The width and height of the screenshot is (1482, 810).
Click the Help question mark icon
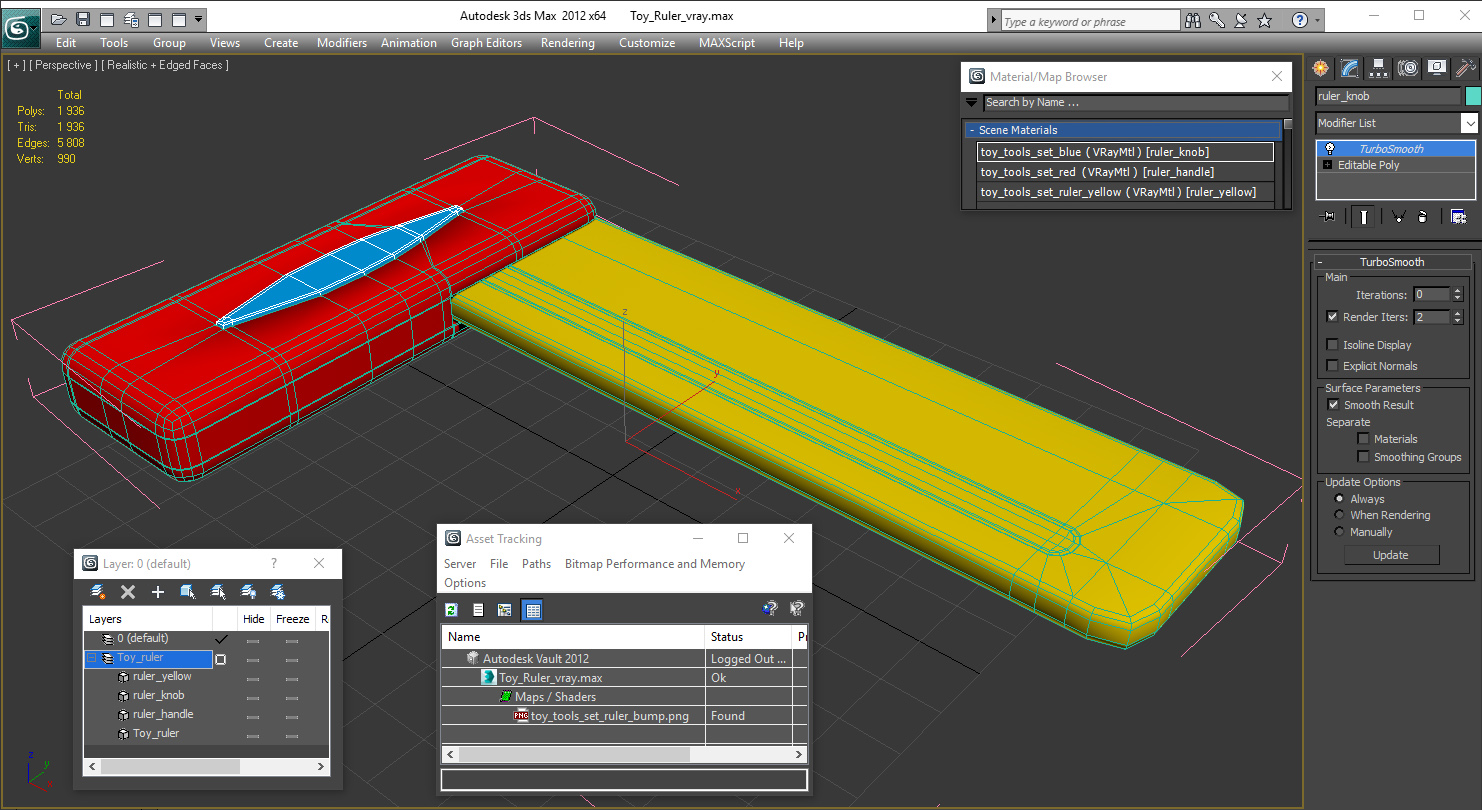[1299, 20]
